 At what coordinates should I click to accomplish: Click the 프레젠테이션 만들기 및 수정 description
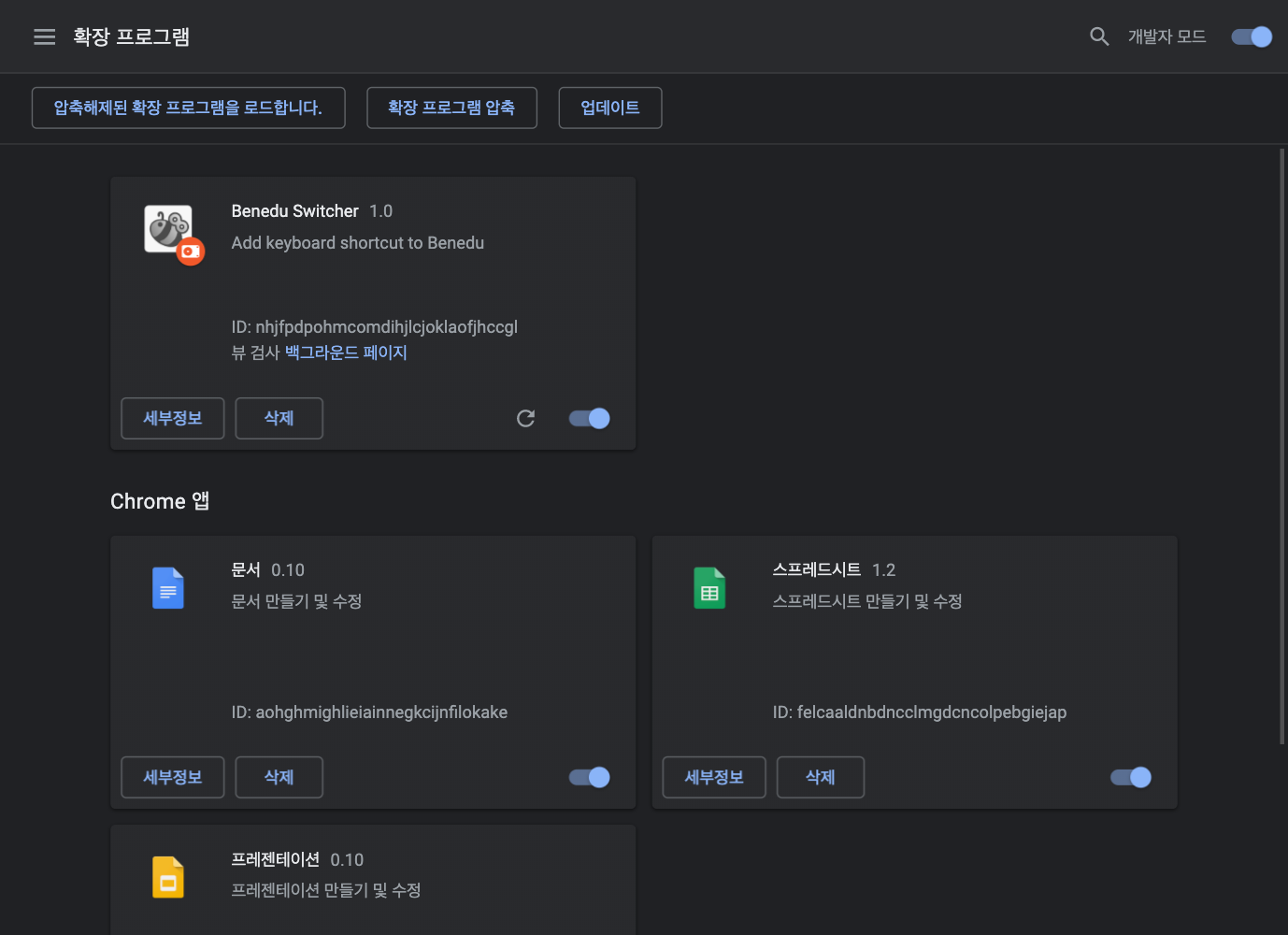(x=326, y=890)
